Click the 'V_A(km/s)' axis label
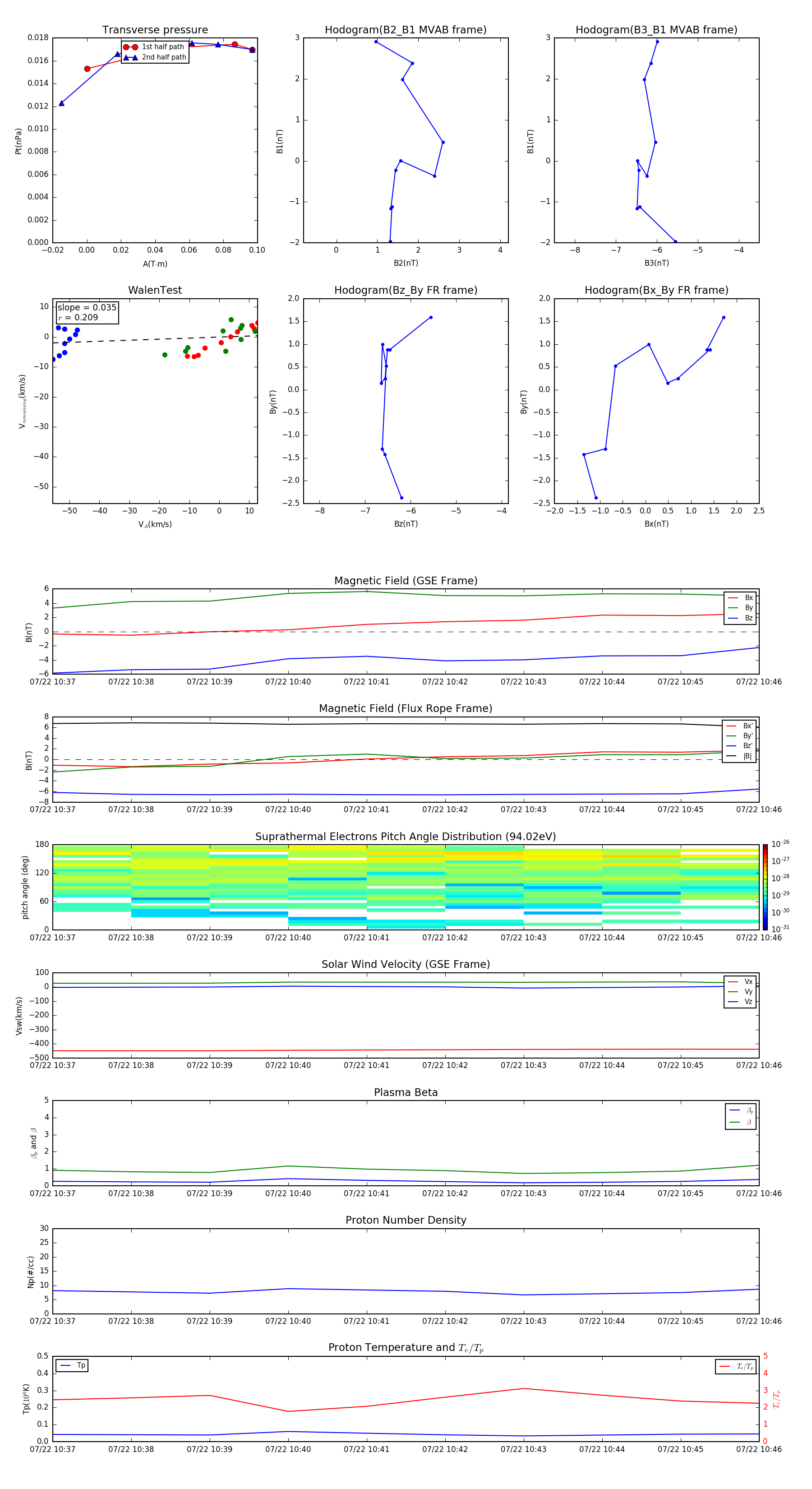812x1489 pixels. (x=155, y=524)
